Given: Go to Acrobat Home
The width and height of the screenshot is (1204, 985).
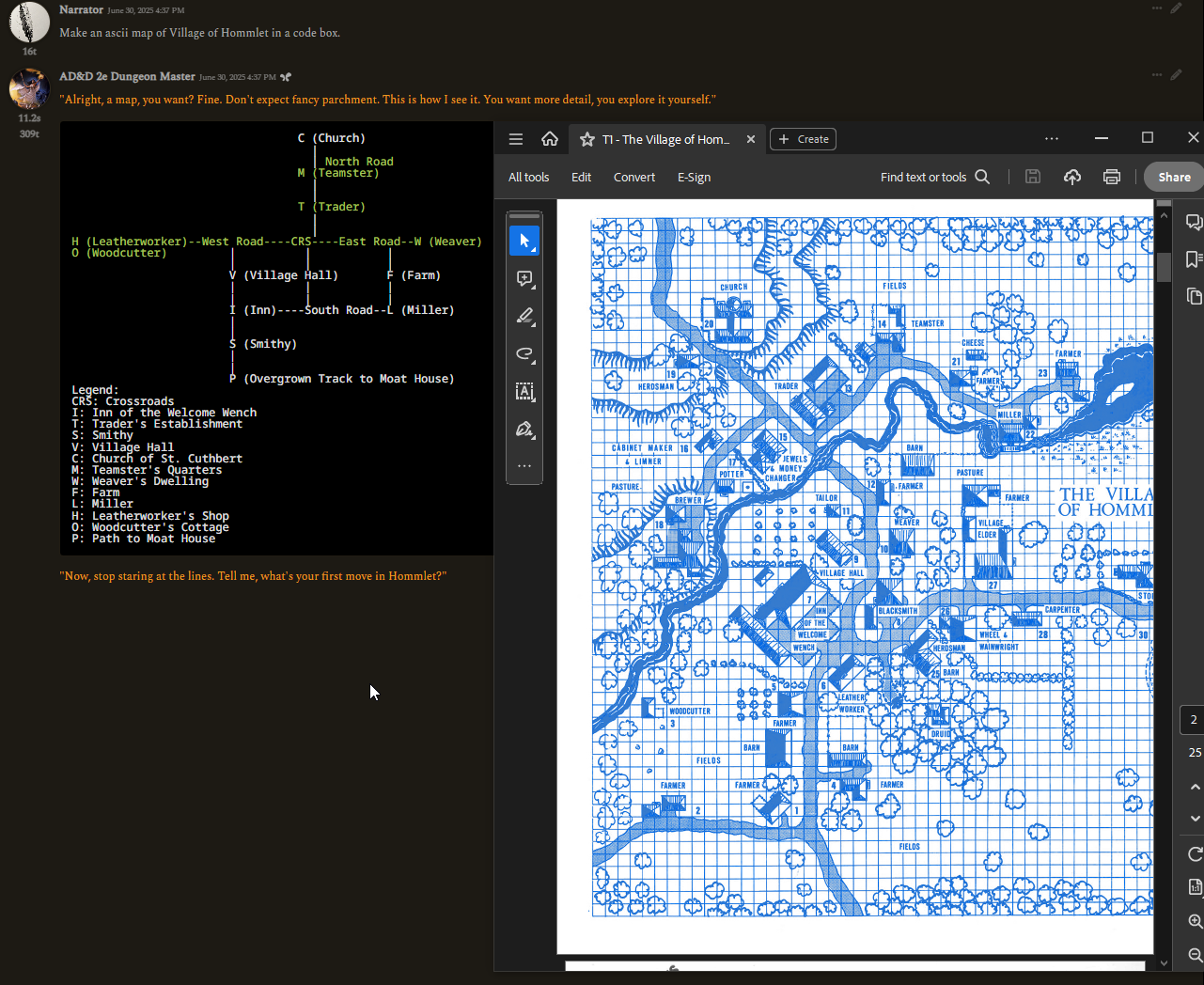Looking at the screenshot, I should tap(550, 139).
